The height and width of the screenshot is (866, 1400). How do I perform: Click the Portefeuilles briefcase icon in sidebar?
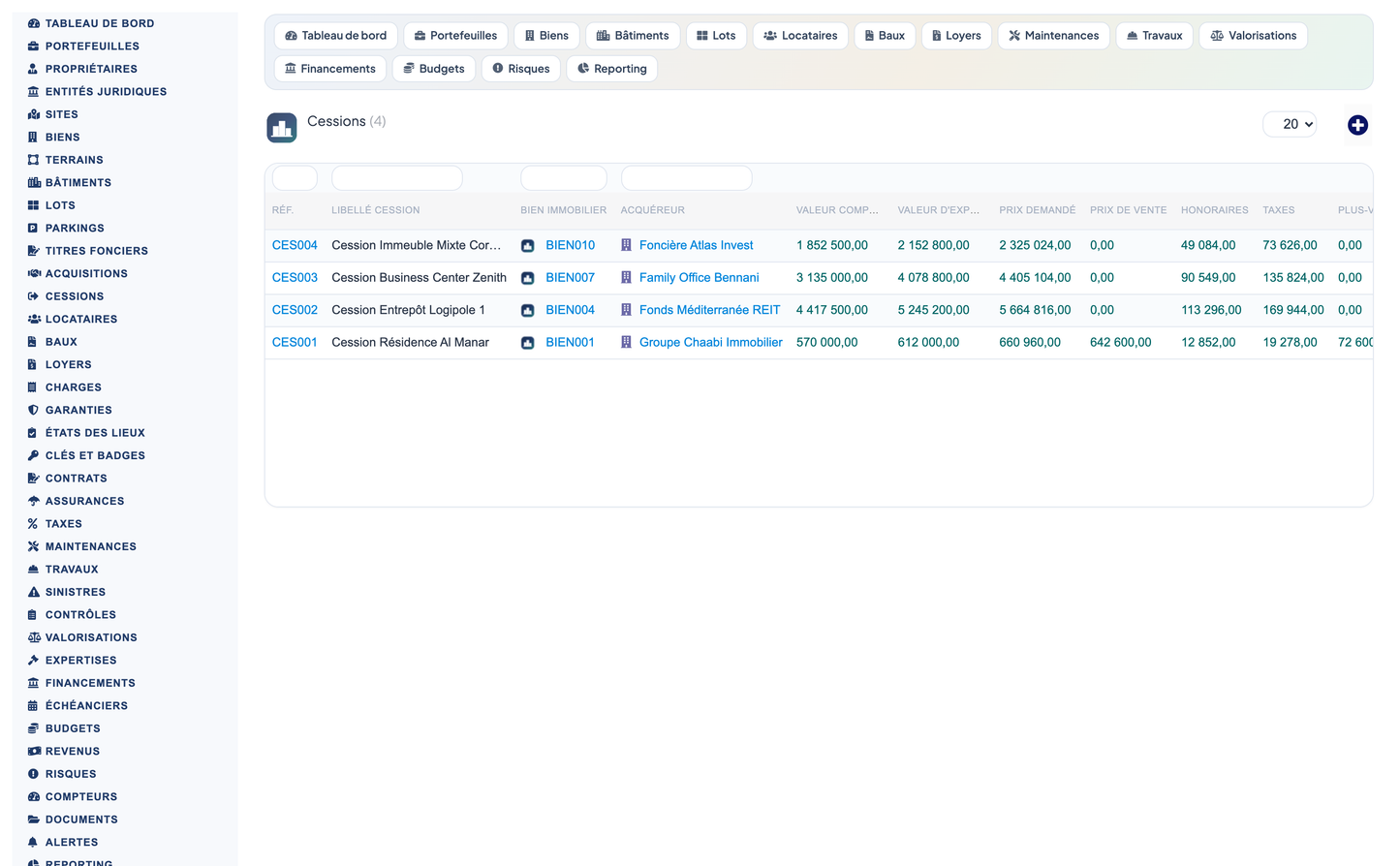coord(33,46)
